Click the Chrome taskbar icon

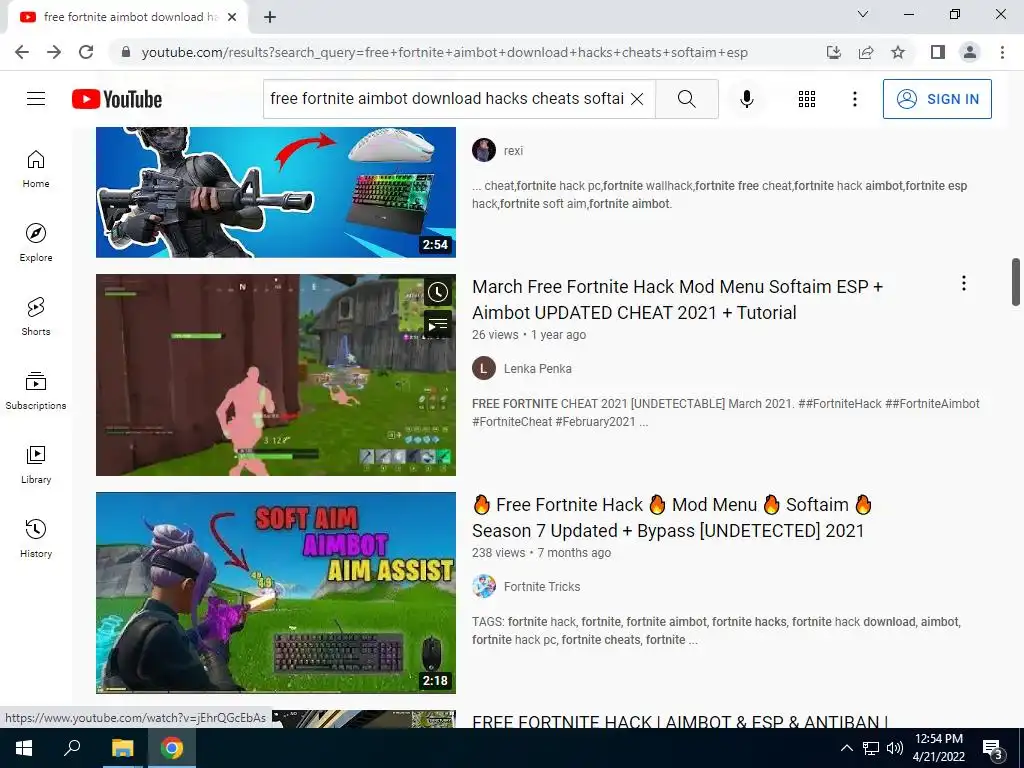[172, 748]
